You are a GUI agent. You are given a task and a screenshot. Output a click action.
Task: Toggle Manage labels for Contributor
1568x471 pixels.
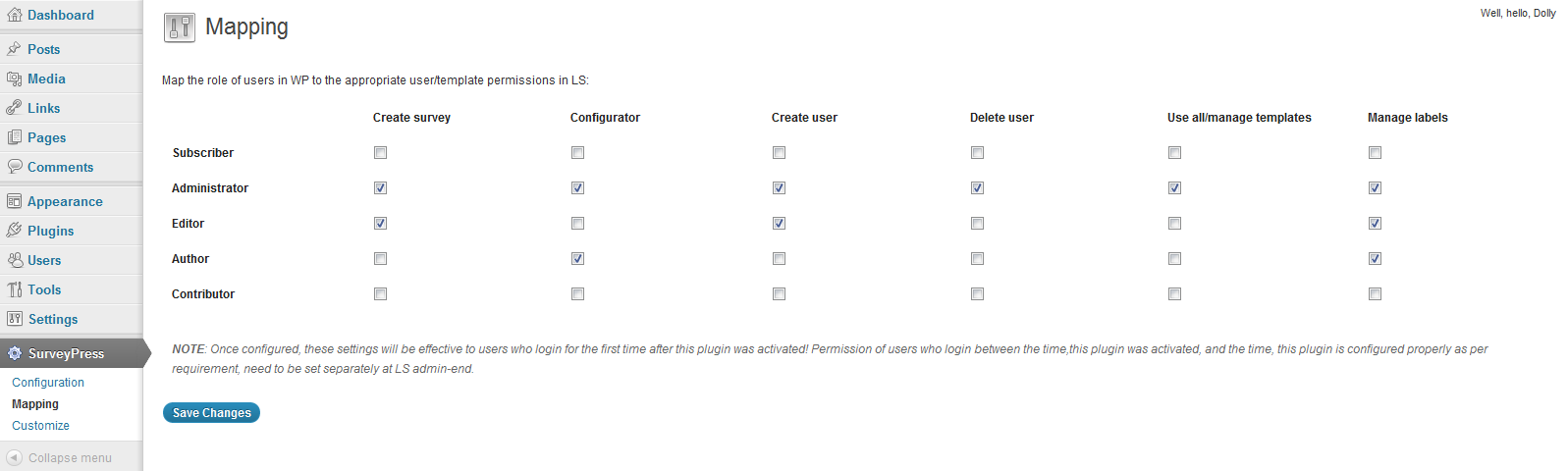click(x=1375, y=294)
